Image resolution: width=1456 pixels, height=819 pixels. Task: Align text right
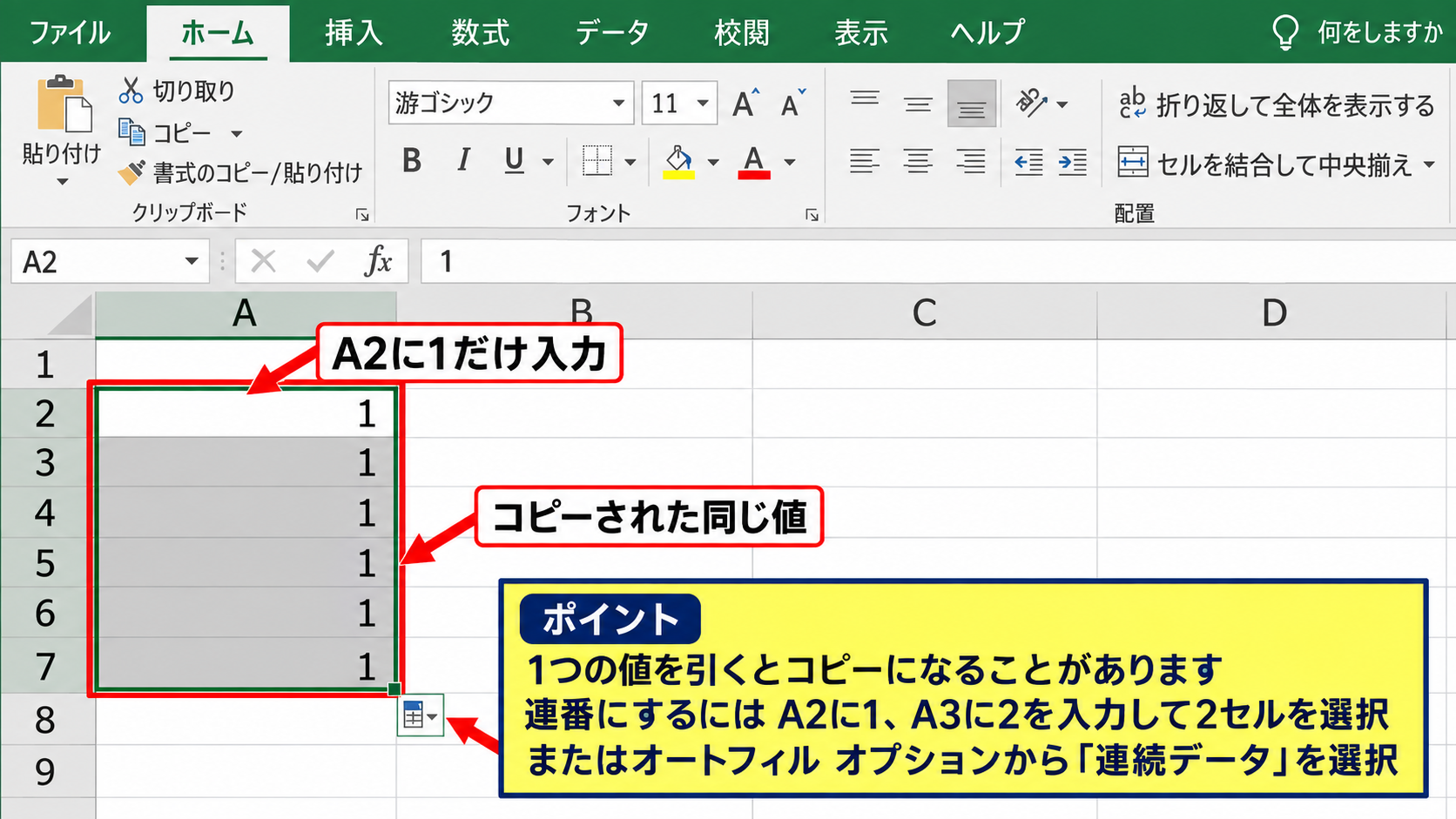971,162
